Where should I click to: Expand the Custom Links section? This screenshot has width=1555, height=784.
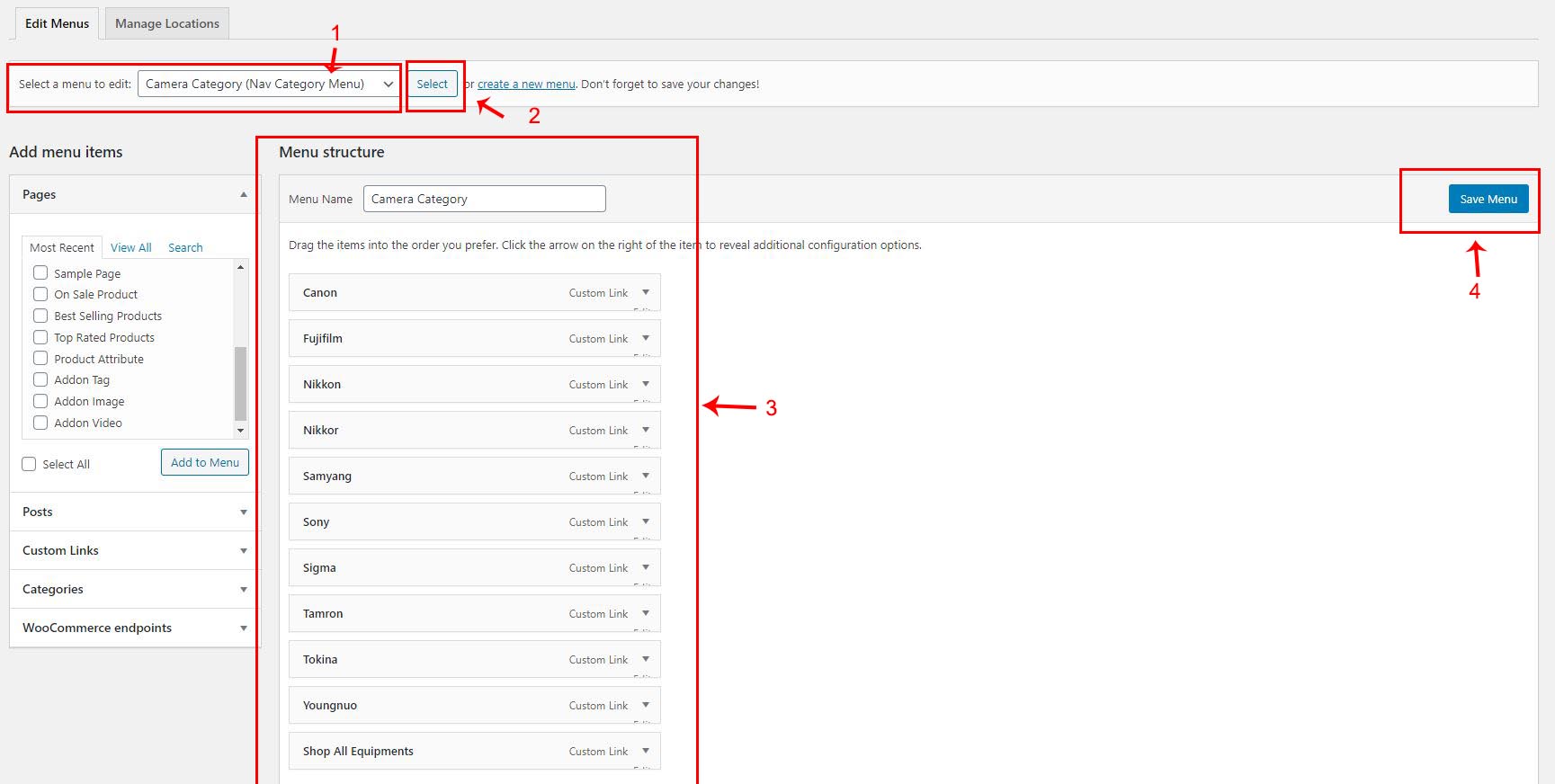pyautogui.click(x=133, y=550)
